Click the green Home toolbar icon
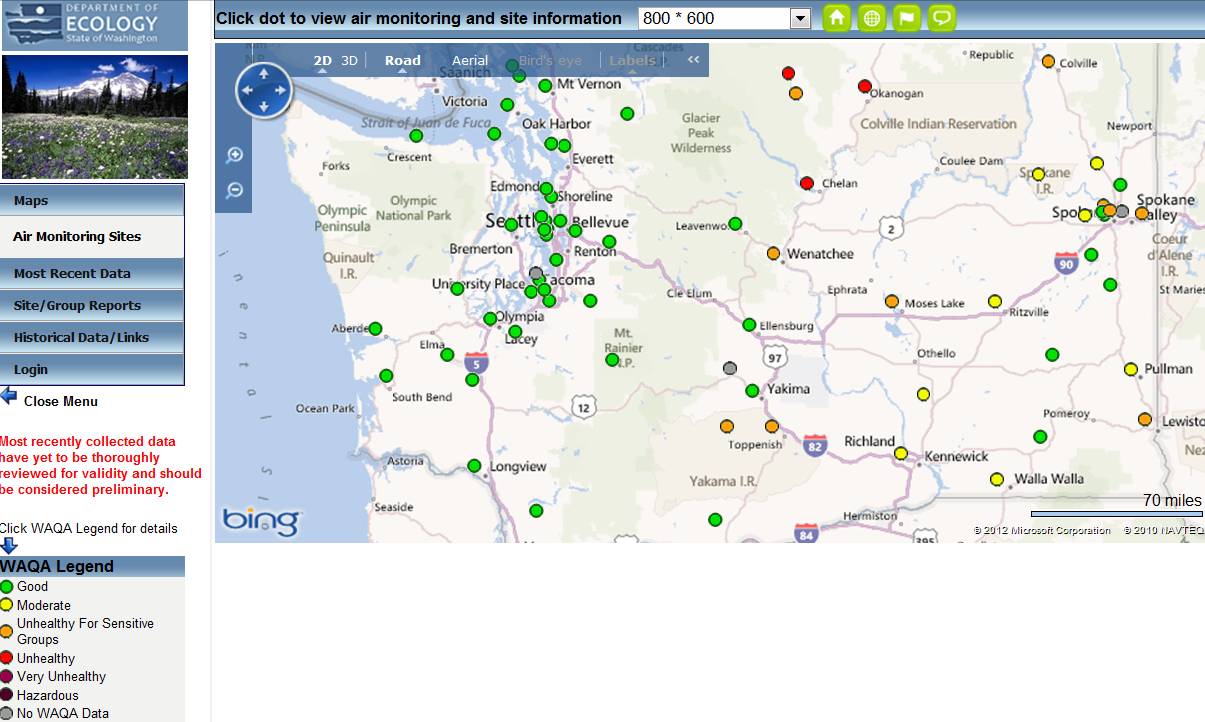 click(x=837, y=18)
